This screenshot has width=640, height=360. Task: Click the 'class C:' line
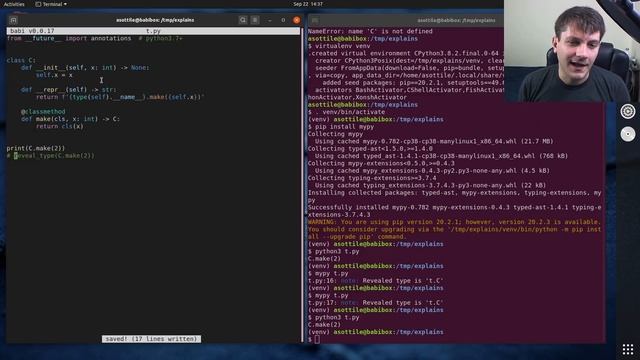21,60
